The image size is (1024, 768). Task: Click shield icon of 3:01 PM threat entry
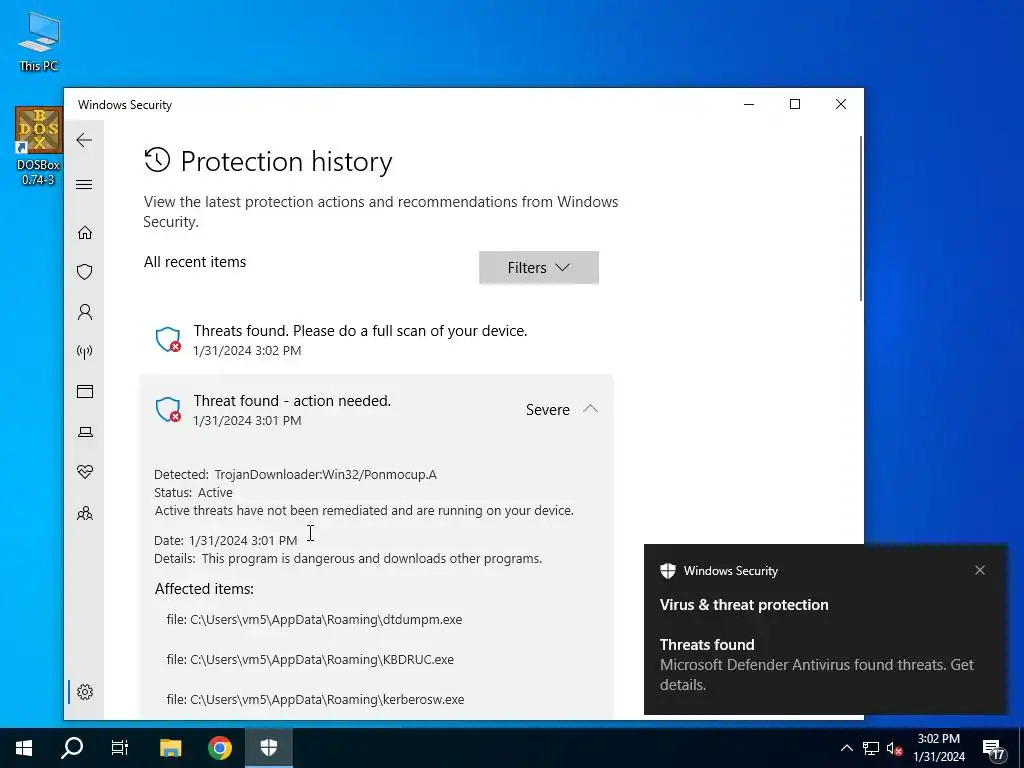click(168, 409)
